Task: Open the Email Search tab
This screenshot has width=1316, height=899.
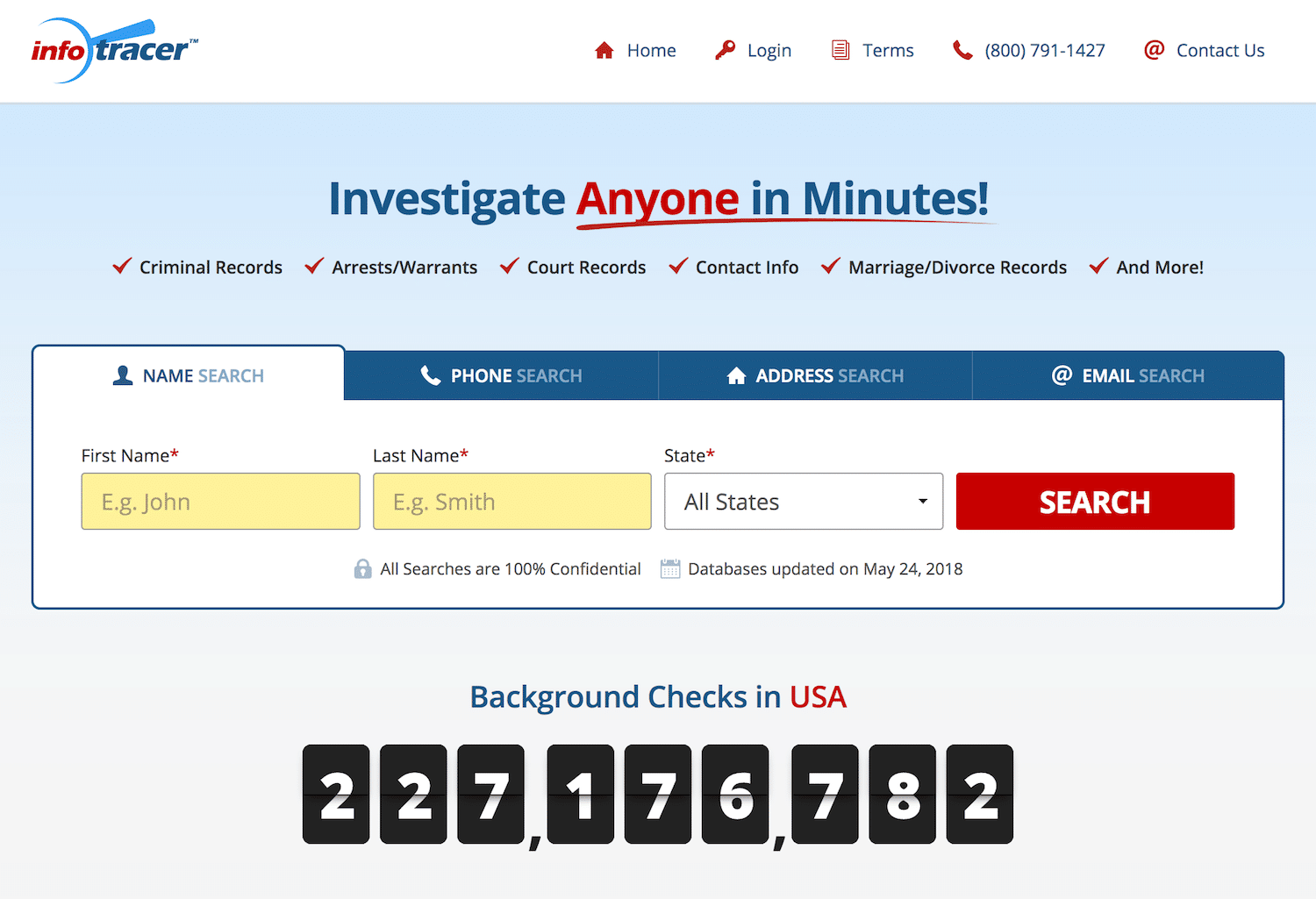Action: click(x=1128, y=375)
